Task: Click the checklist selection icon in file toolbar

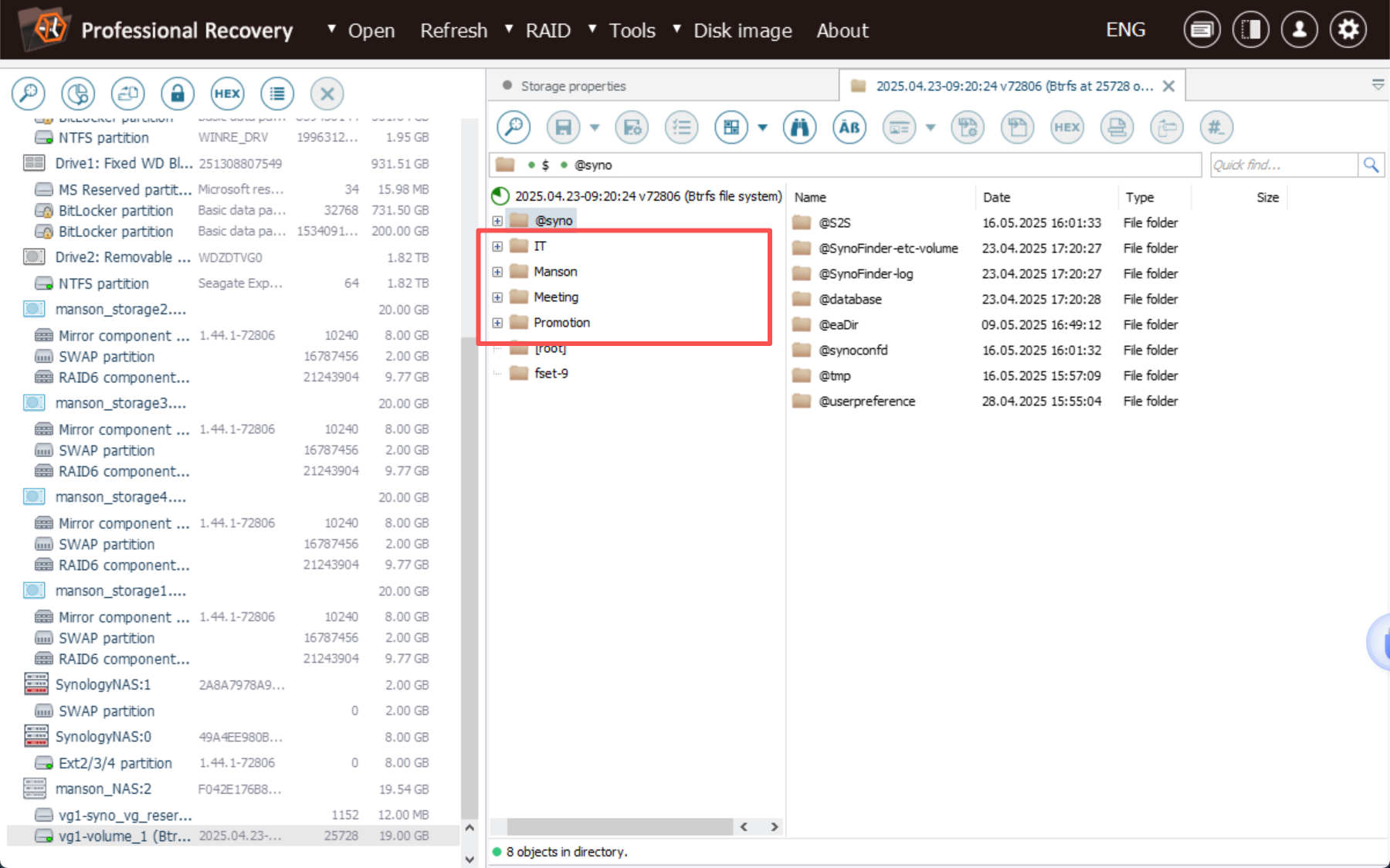Action: click(x=682, y=127)
